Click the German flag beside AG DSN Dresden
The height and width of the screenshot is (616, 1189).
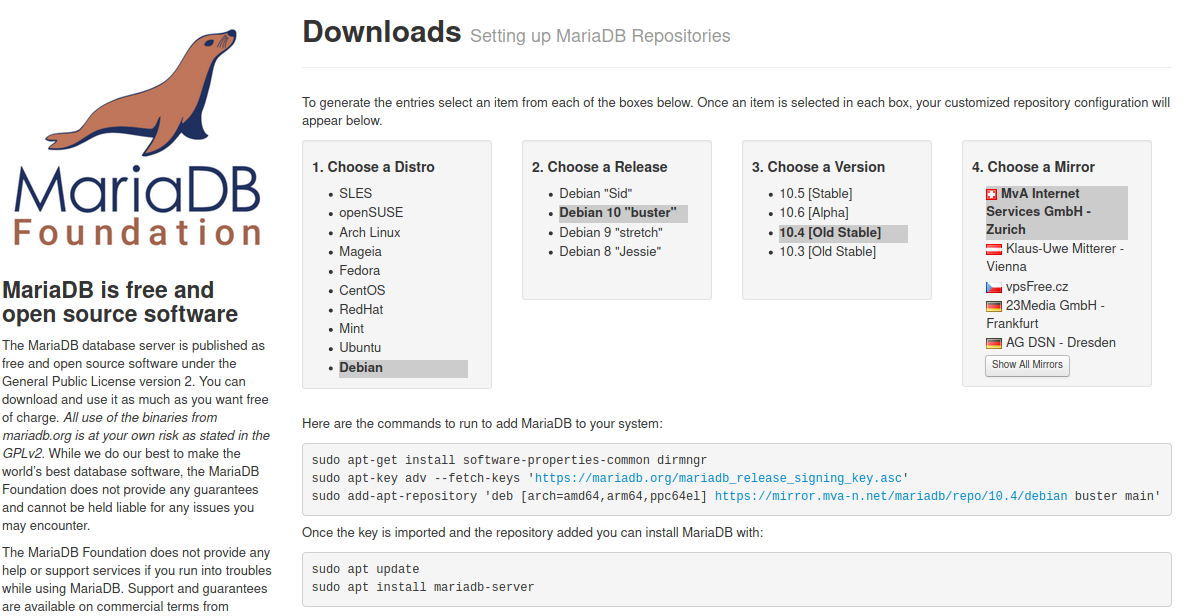point(993,343)
